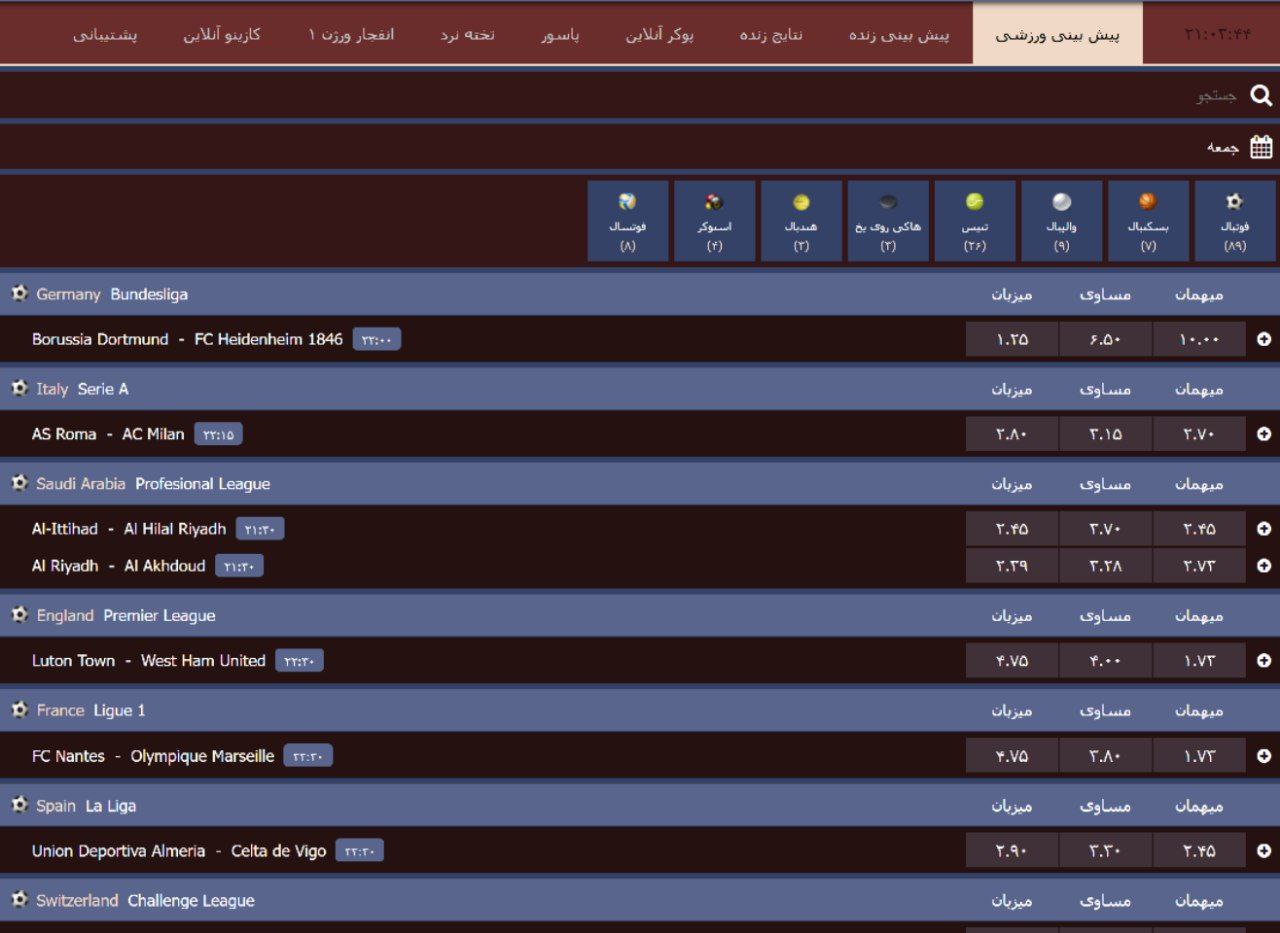Image resolution: width=1280 pixels, height=933 pixels.
Task: Show extra odds for Luton Town - West Ham
Action: point(1264,661)
